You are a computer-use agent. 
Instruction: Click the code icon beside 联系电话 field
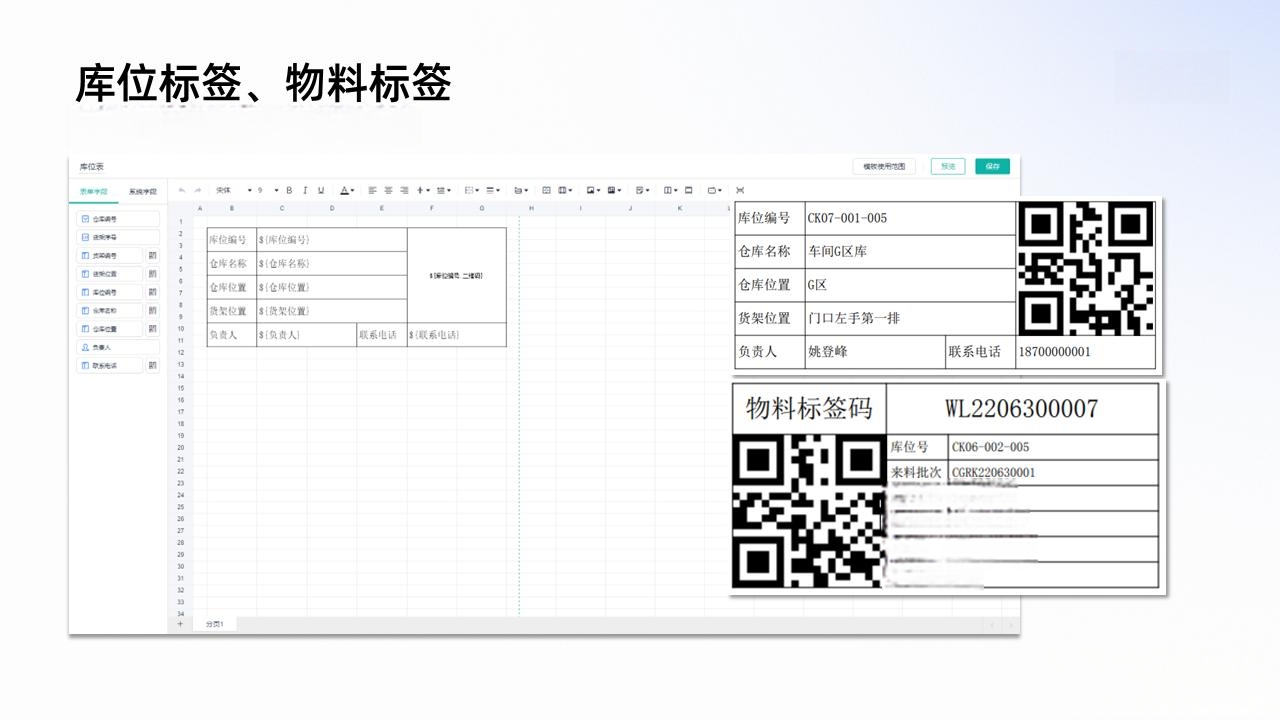coord(153,366)
